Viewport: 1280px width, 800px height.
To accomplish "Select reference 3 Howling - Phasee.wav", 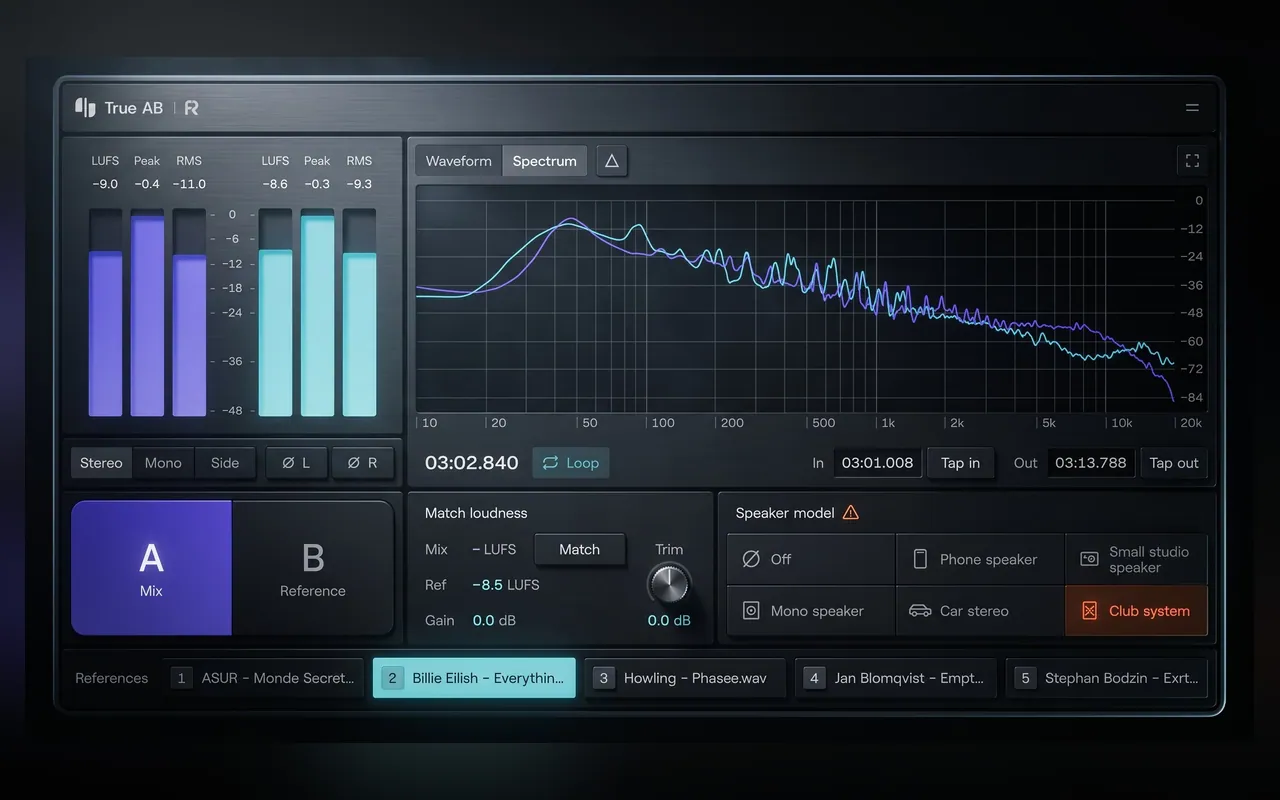I will pyautogui.click(x=685, y=678).
